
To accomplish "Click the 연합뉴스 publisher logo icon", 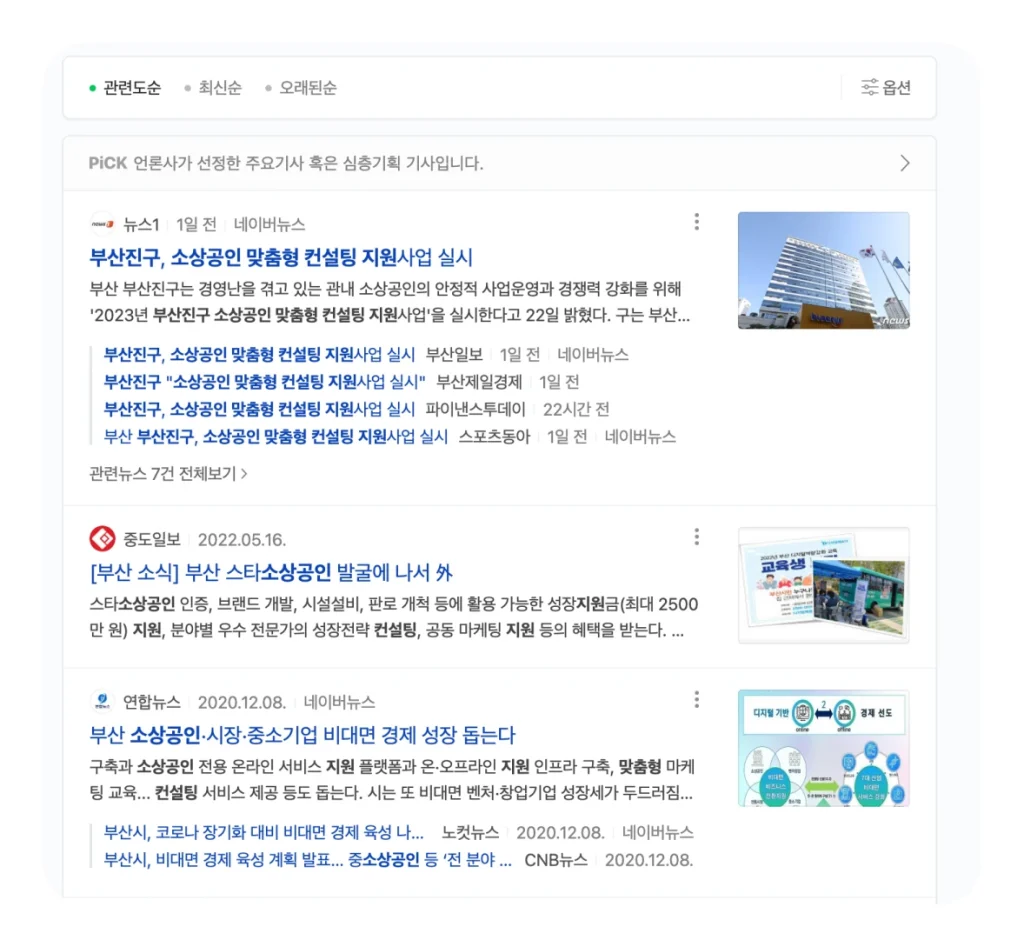I will click(103, 700).
